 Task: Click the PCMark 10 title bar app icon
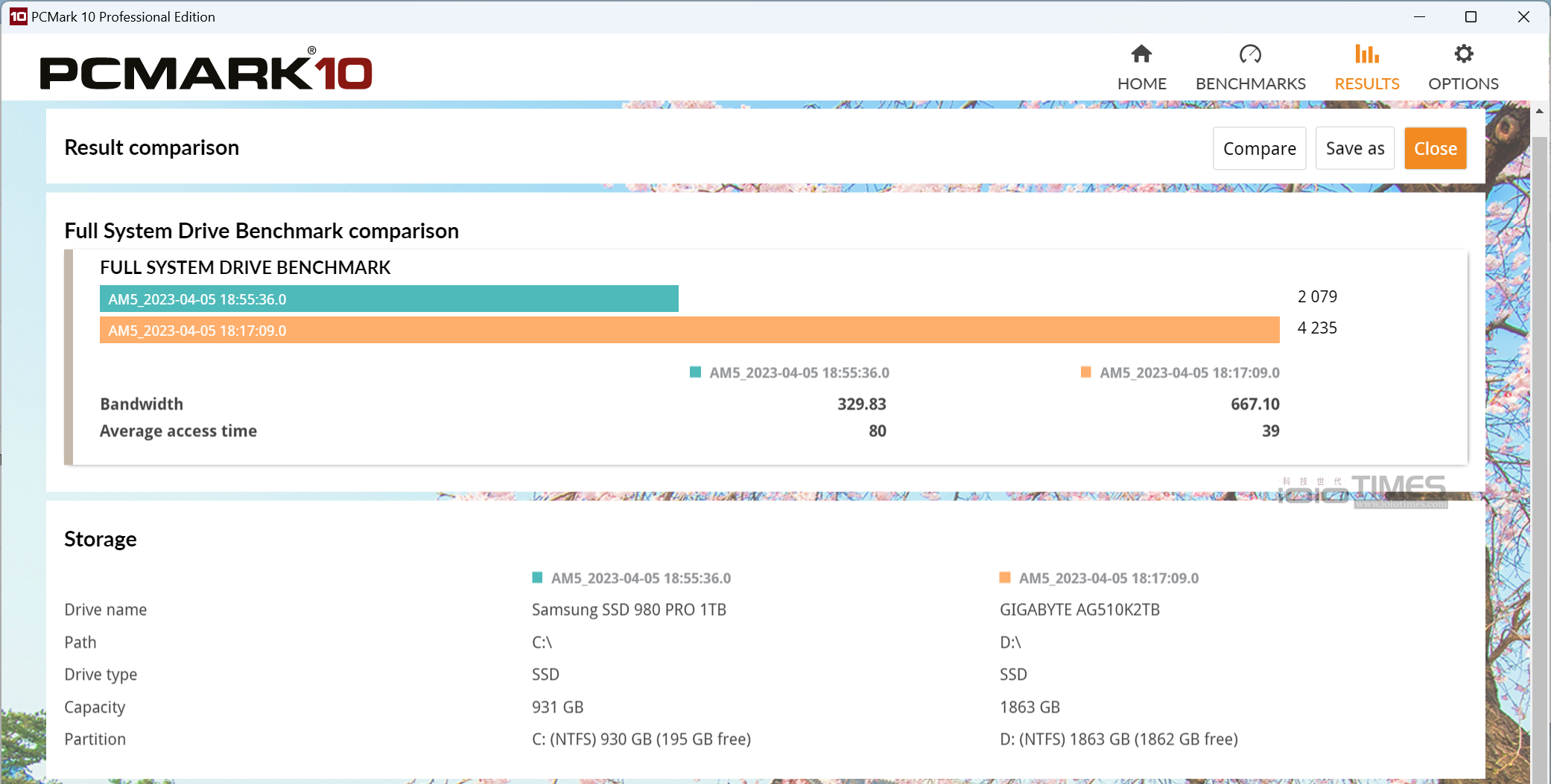(18, 16)
